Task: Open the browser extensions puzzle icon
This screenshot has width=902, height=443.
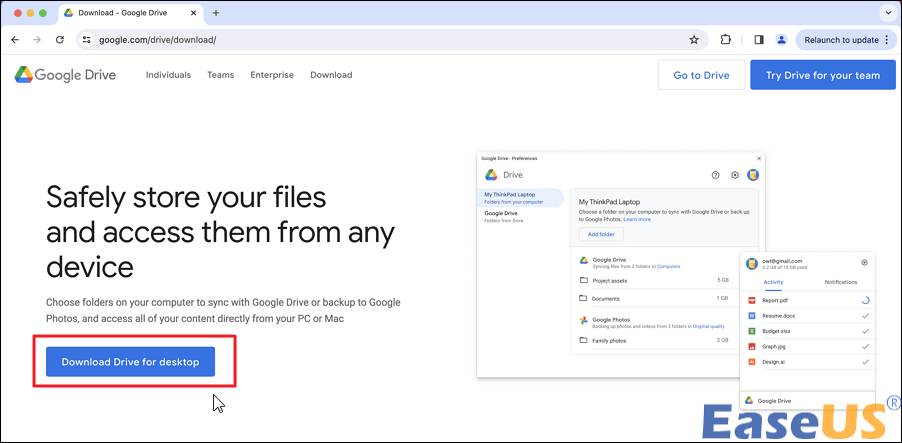Action: tap(726, 40)
